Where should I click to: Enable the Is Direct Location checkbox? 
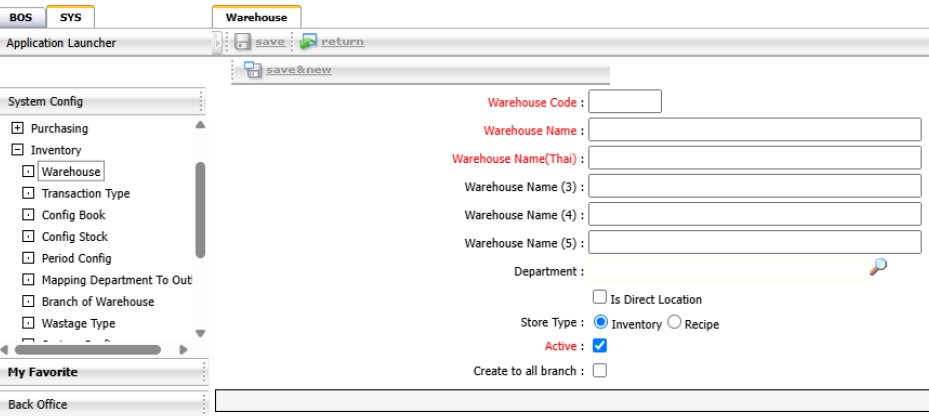pyautogui.click(x=599, y=298)
